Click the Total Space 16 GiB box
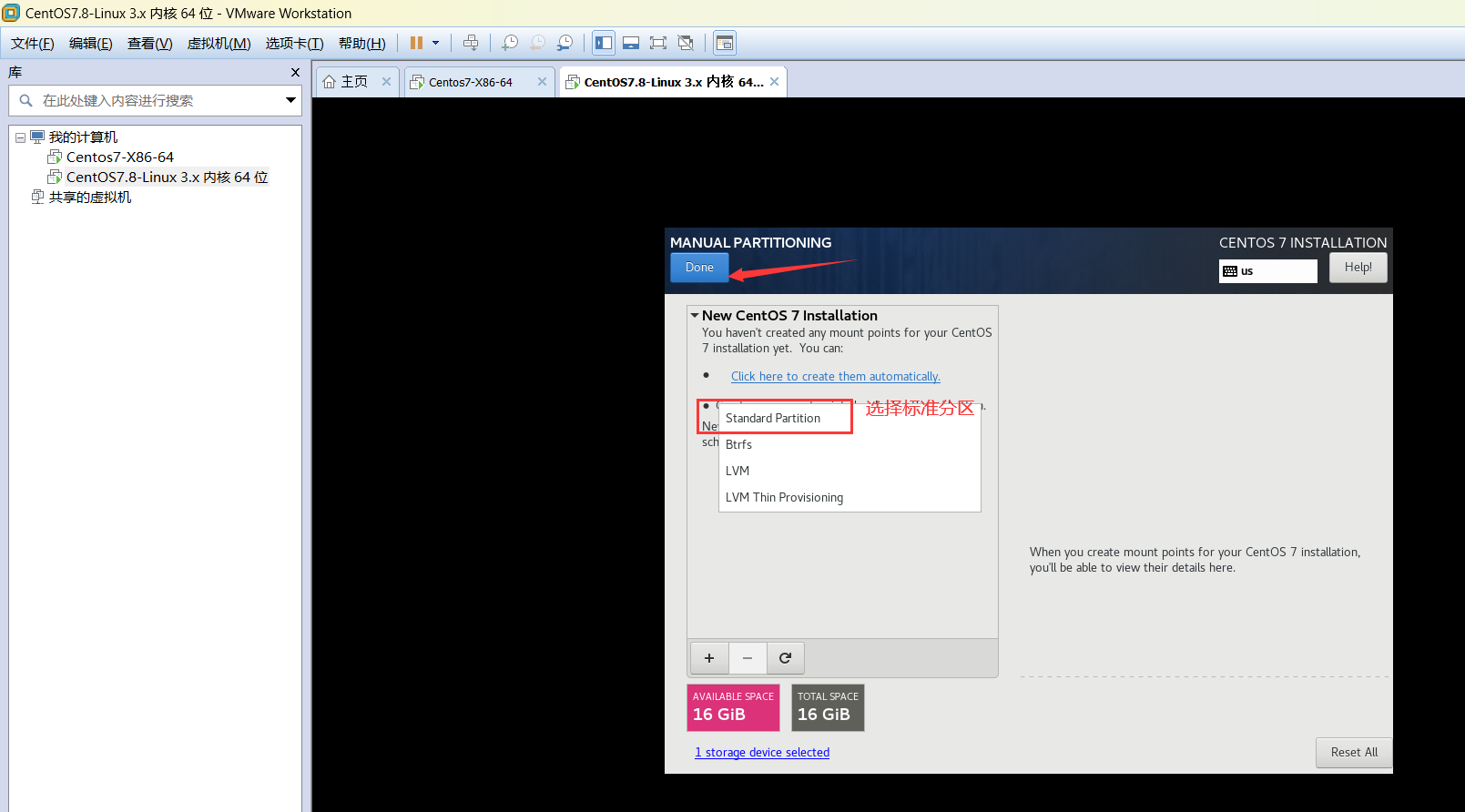 coord(828,707)
